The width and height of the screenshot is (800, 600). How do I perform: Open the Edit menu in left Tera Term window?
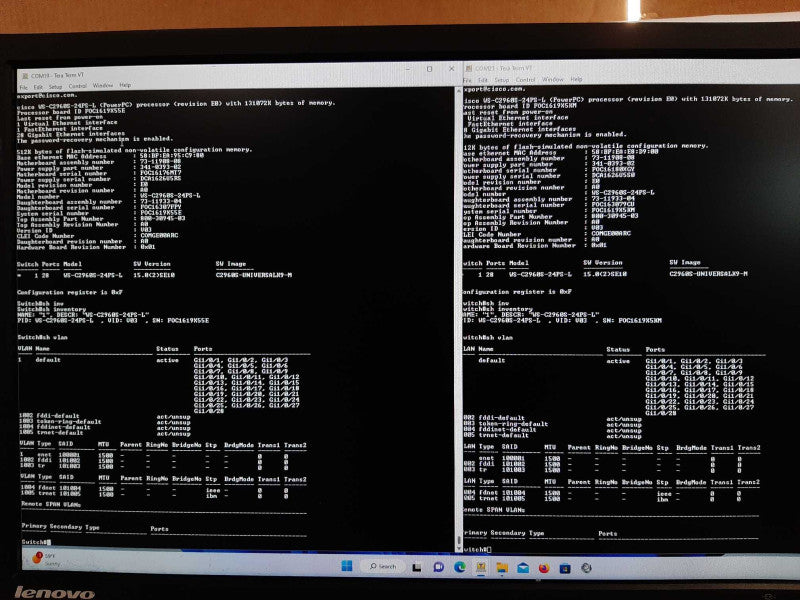click(x=38, y=87)
